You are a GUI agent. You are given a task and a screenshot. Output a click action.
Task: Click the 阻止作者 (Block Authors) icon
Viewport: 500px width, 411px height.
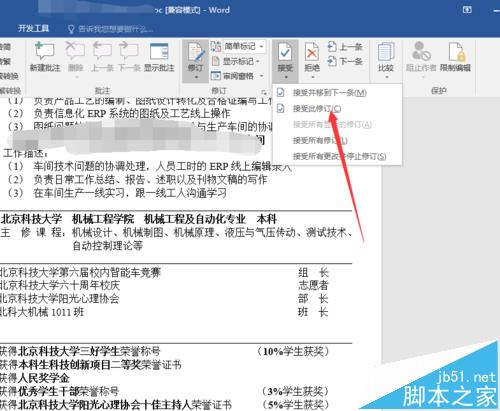(421, 51)
